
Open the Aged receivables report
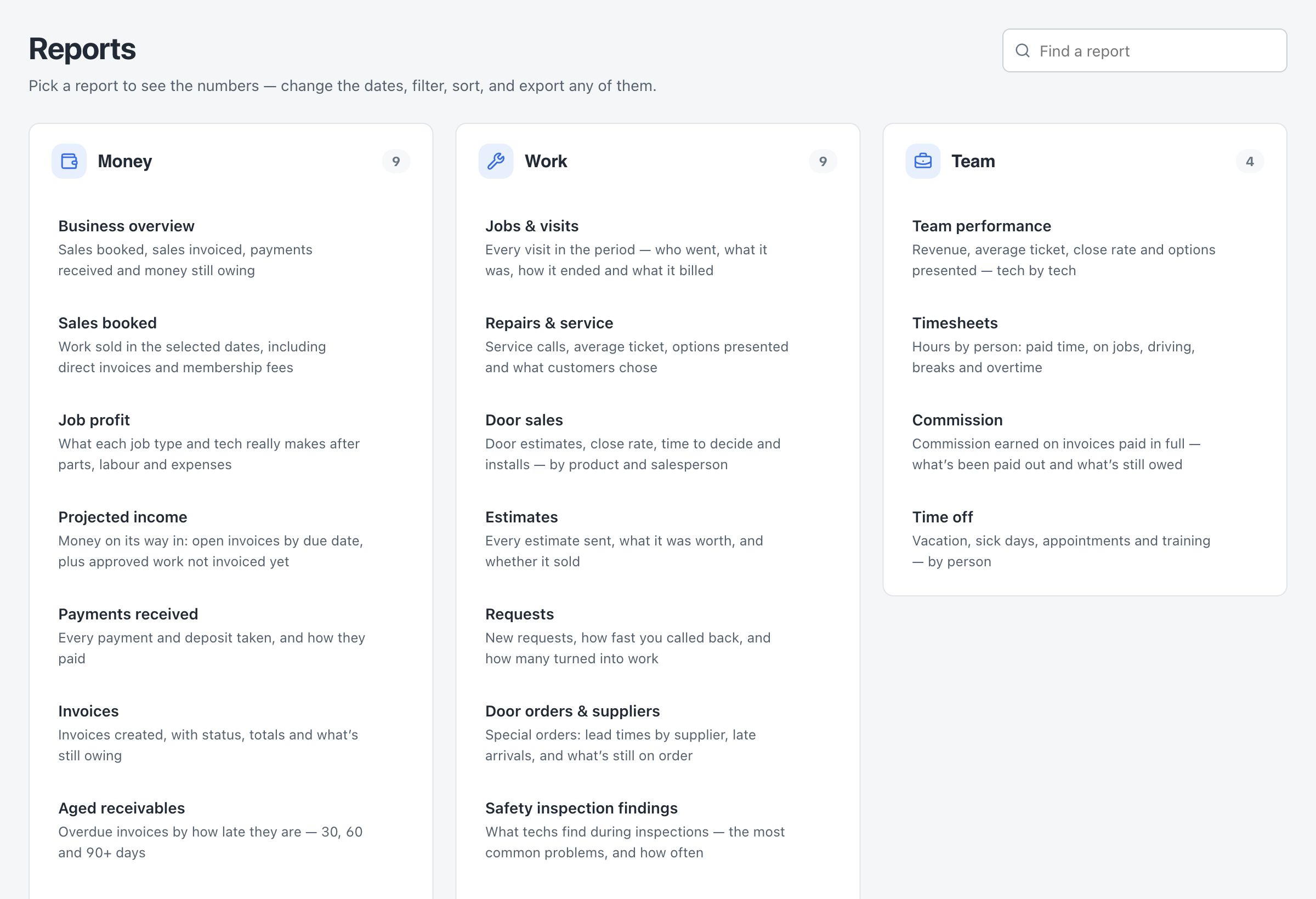231,830
